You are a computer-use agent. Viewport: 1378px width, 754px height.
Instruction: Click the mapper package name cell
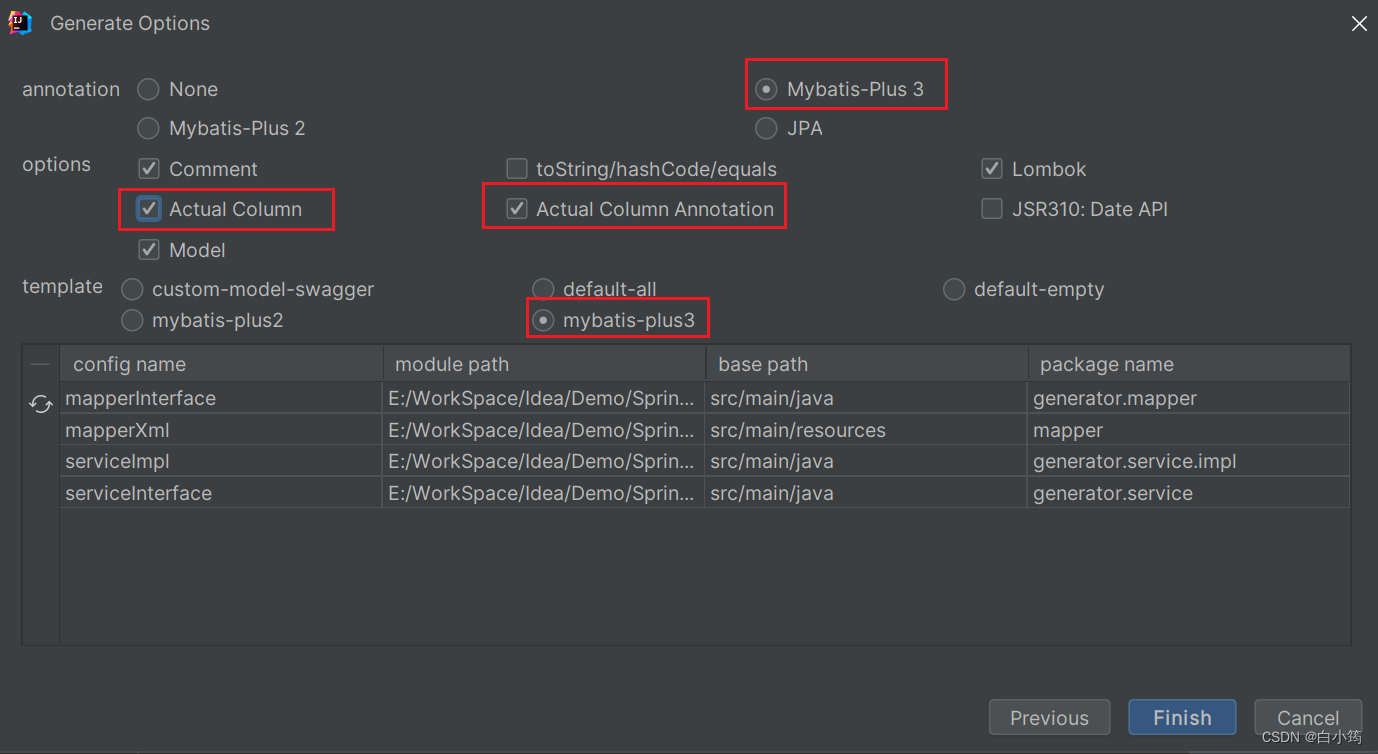pos(1189,430)
